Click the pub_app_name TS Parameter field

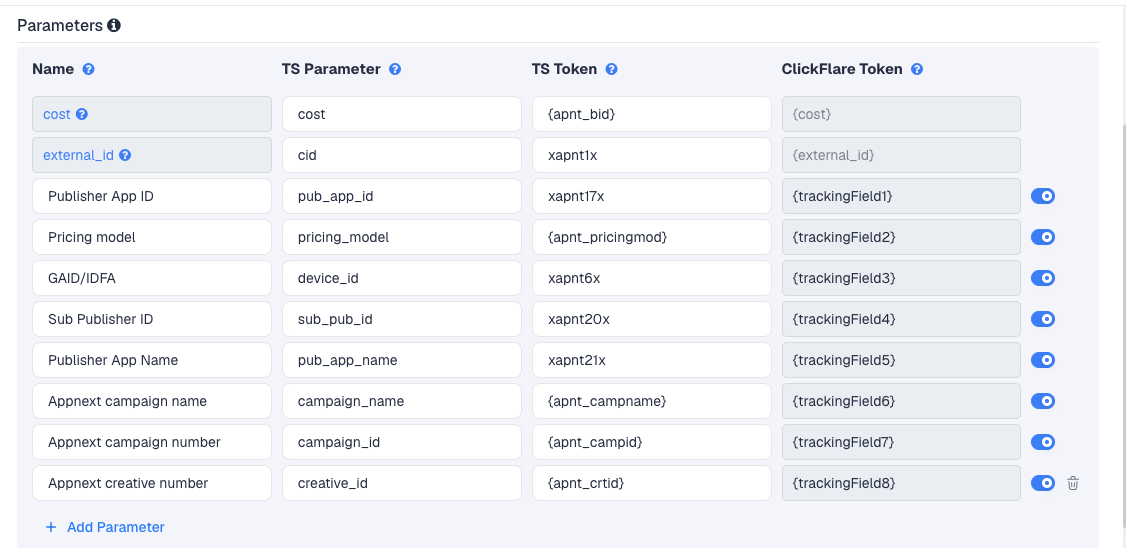[401, 360]
